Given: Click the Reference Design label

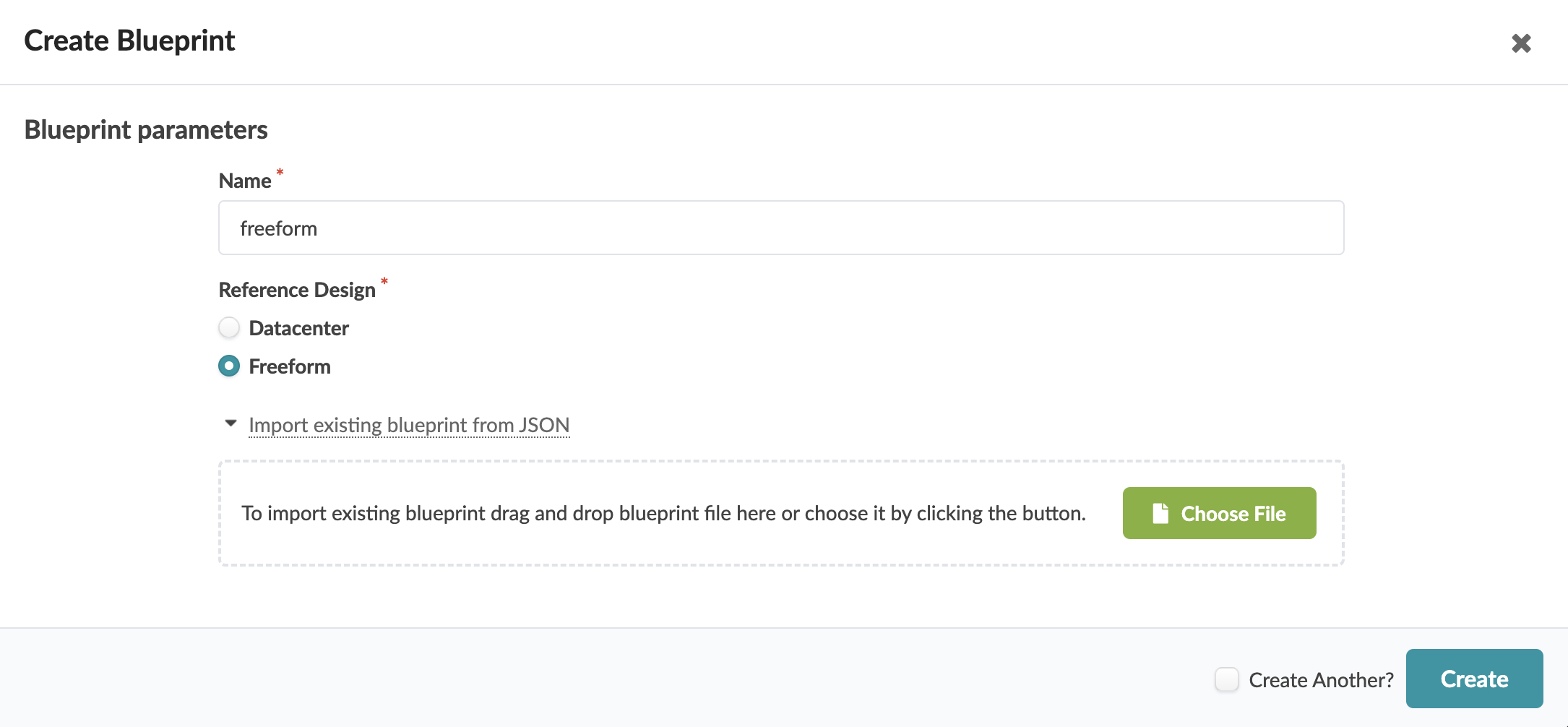Looking at the screenshot, I should pos(297,290).
